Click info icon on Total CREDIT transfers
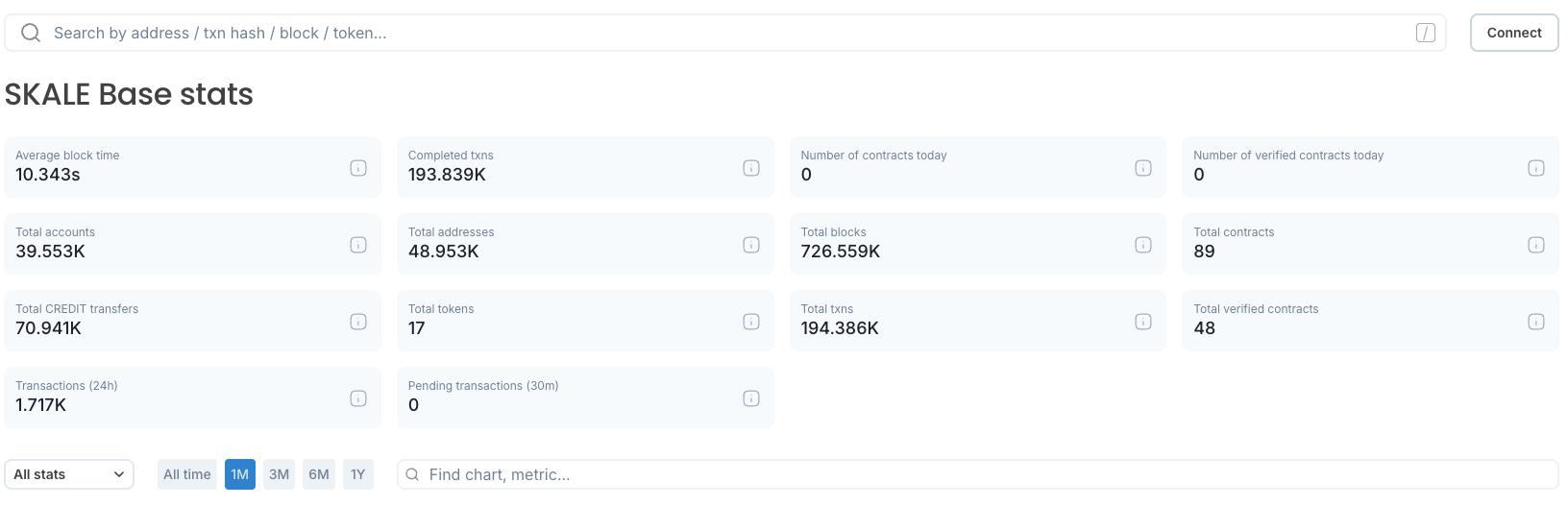Viewport: 1568px width, 506px height. tap(358, 322)
